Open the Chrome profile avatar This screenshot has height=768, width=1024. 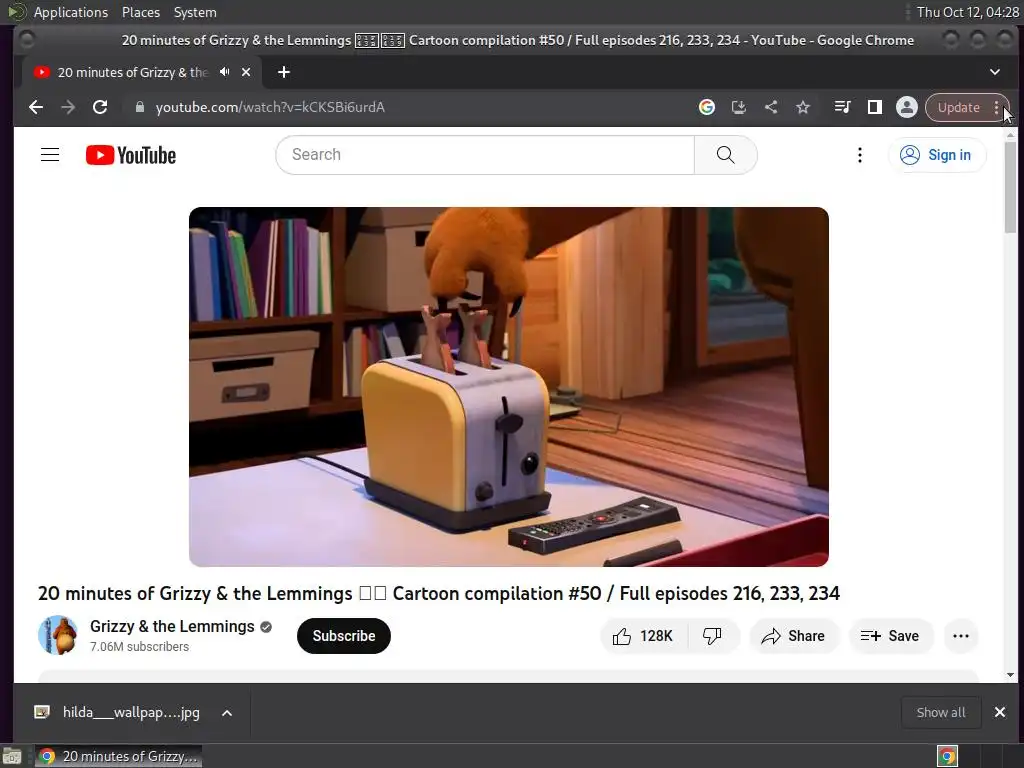pyautogui.click(x=906, y=107)
